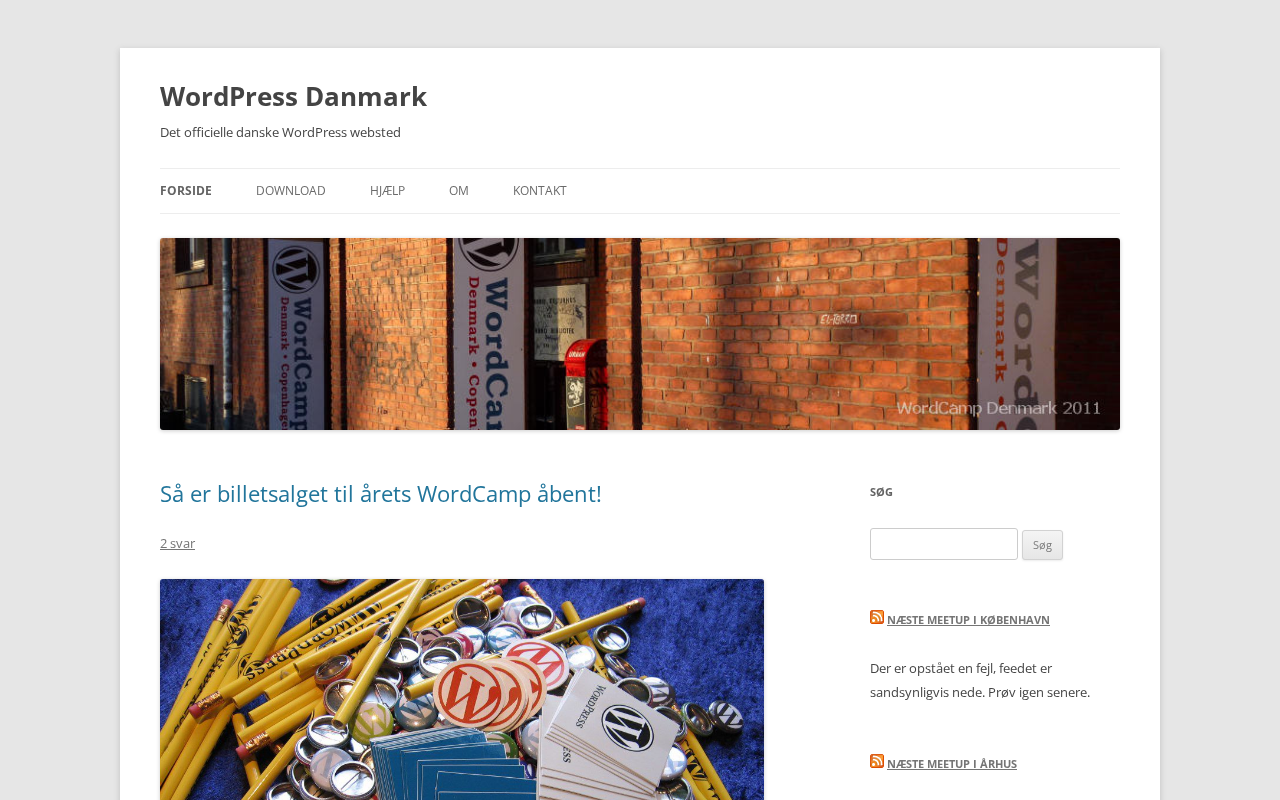
Task: Go to WordPress Danmark site title
Action: tap(293, 96)
